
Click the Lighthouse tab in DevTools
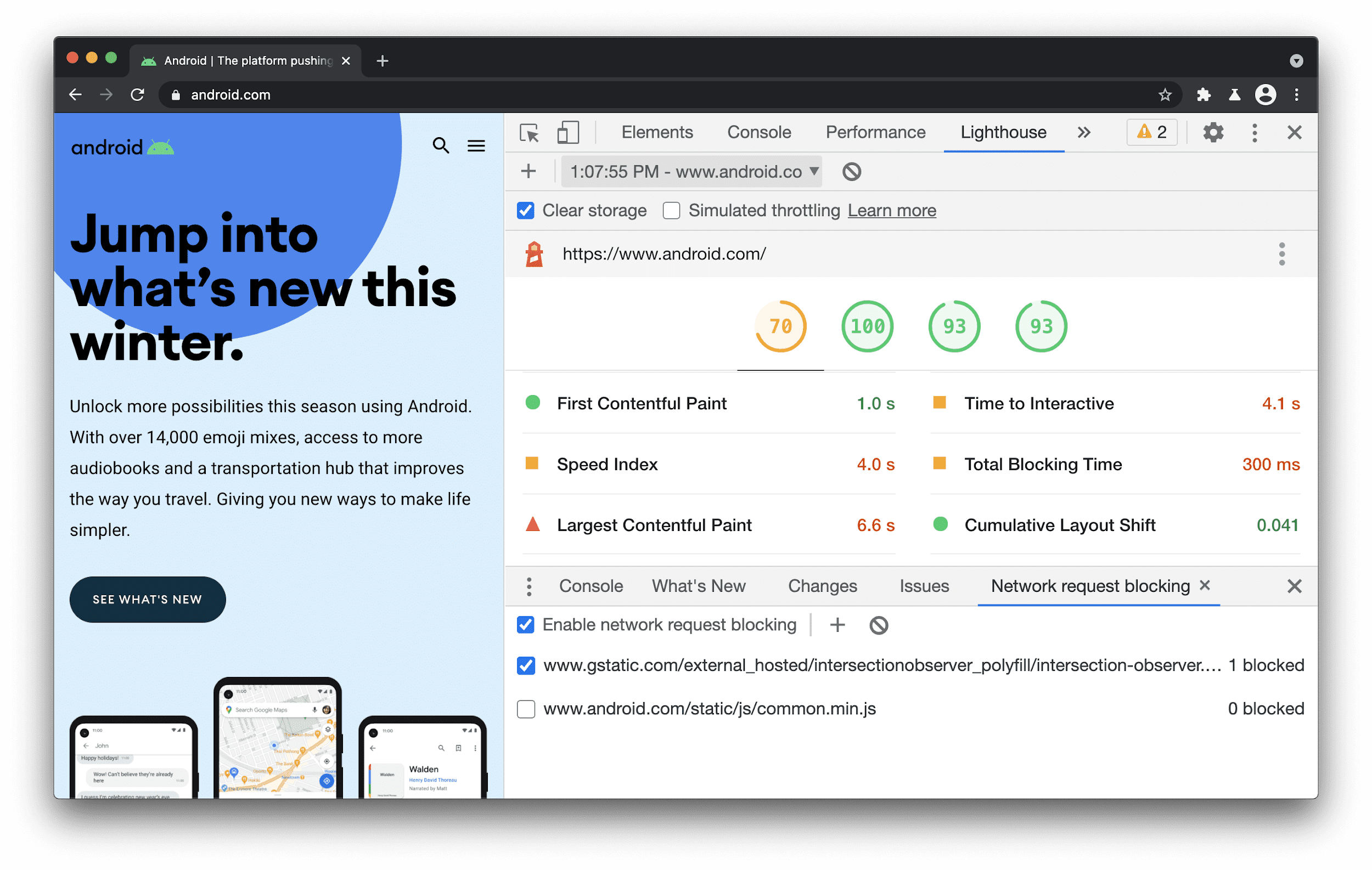point(1002,132)
